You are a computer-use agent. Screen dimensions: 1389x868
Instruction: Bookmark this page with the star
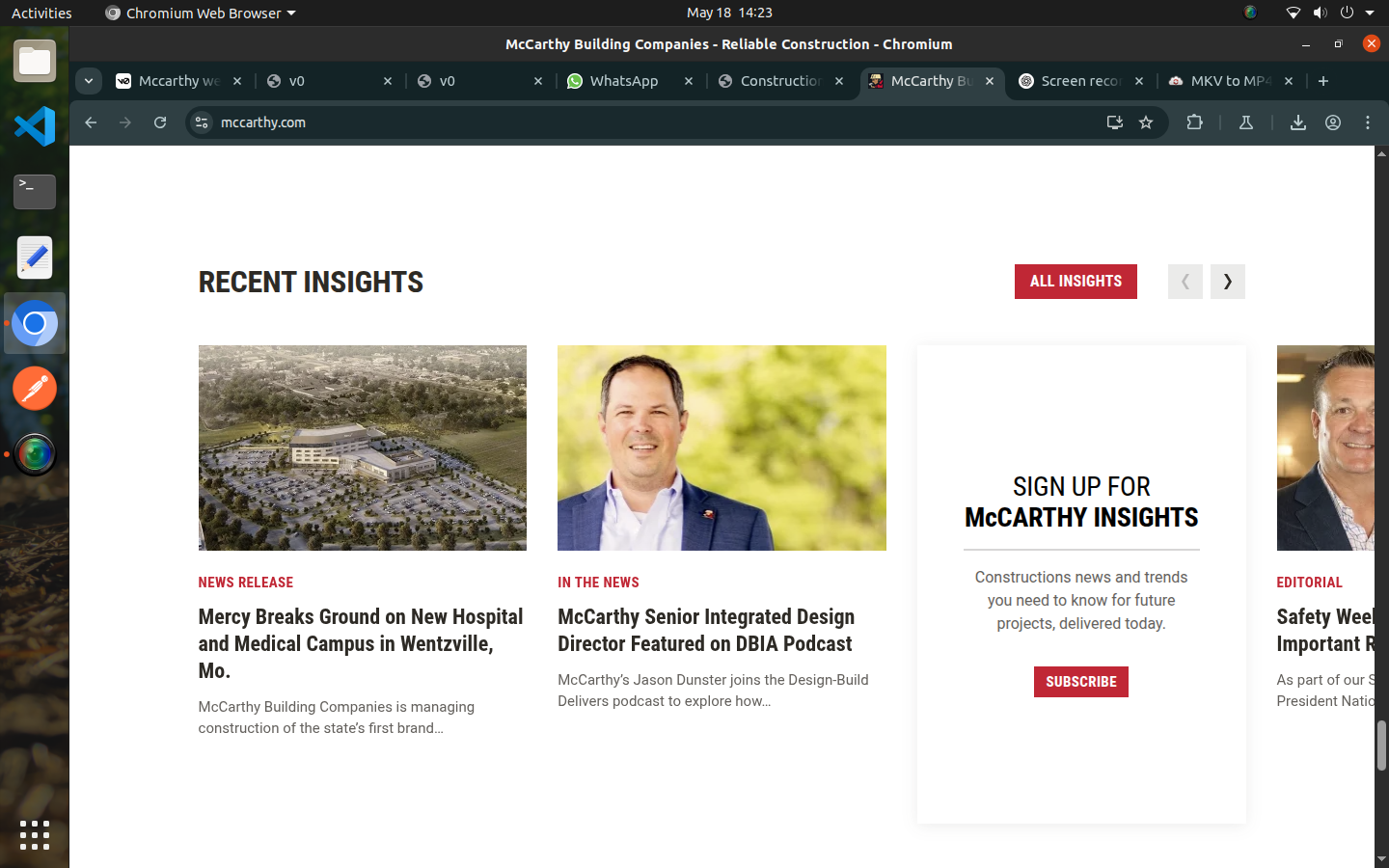[x=1146, y=122]
